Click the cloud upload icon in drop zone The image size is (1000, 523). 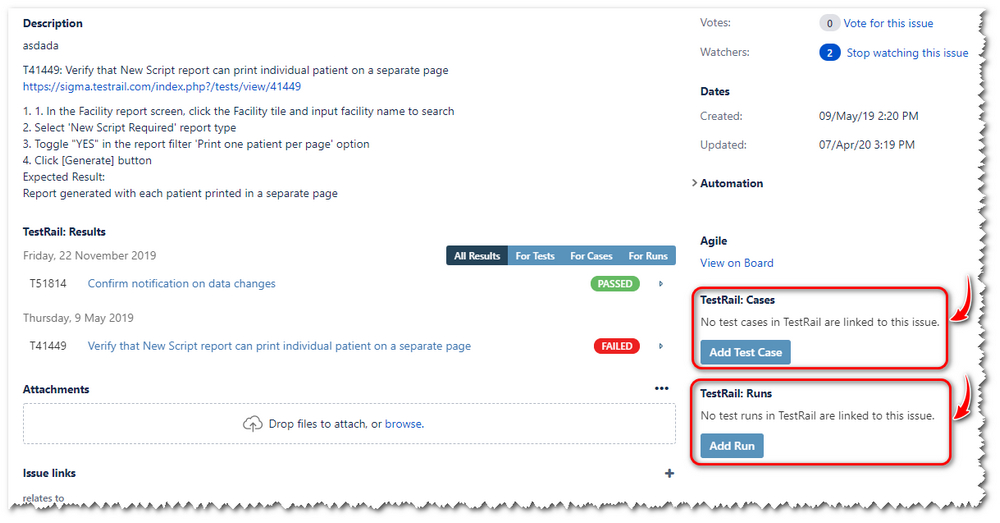pos(253,424)
